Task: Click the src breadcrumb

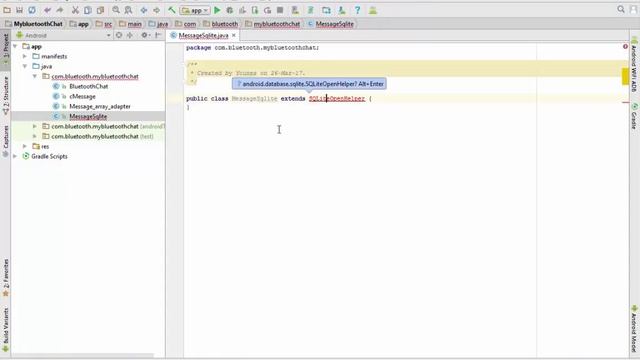Action: point(104,24)
